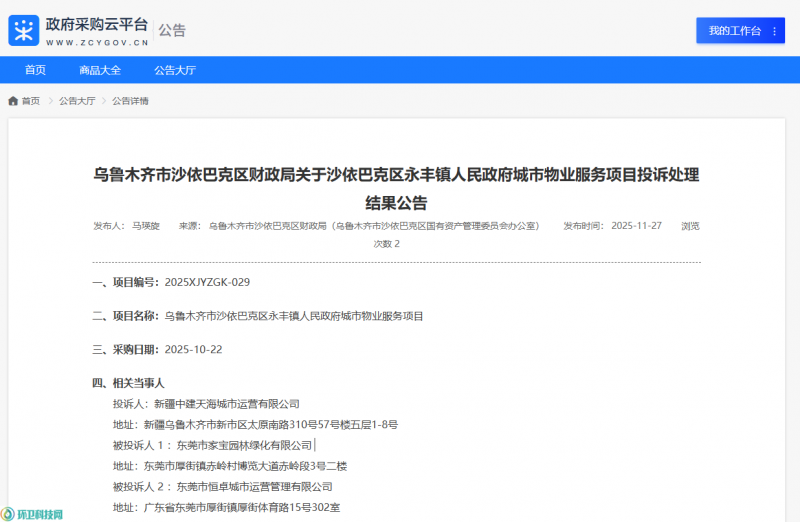
Task: Switch to the 公告大厅 navigation tab
Action: (175, 70)
